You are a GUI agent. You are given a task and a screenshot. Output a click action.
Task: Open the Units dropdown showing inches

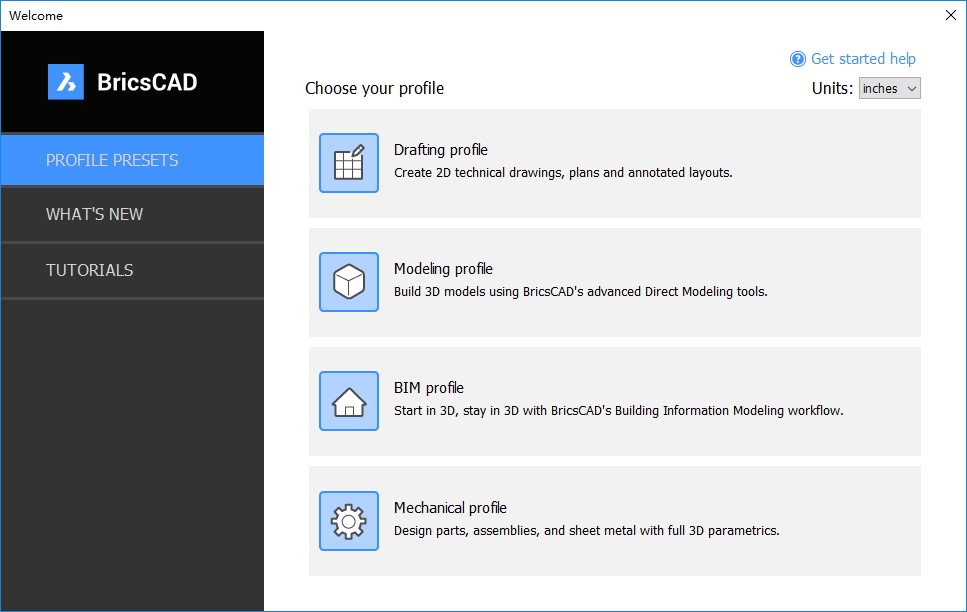pos(889,88)
